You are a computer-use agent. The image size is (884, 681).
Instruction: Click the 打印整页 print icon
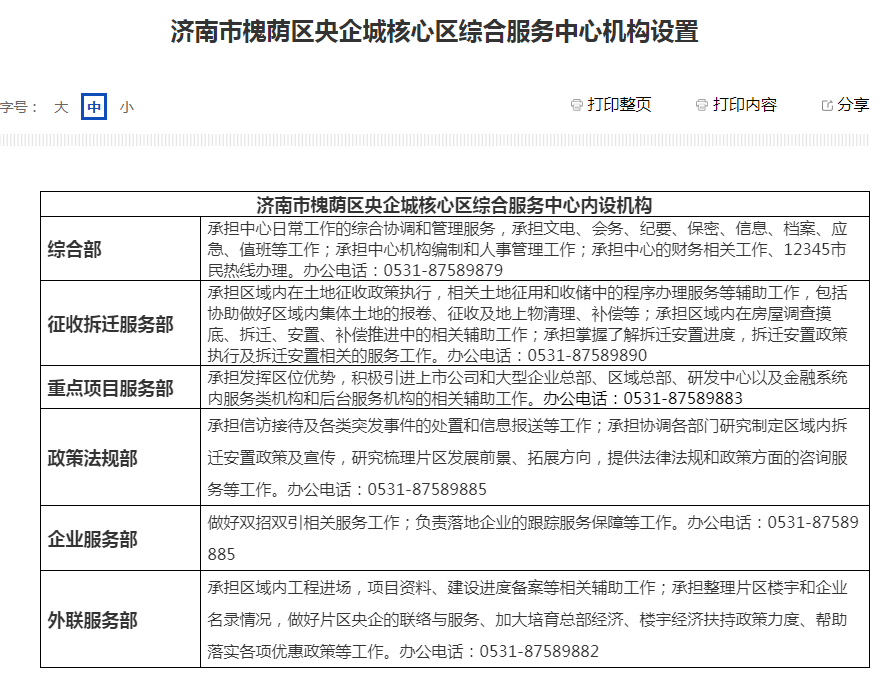click(x=576, y=105)
